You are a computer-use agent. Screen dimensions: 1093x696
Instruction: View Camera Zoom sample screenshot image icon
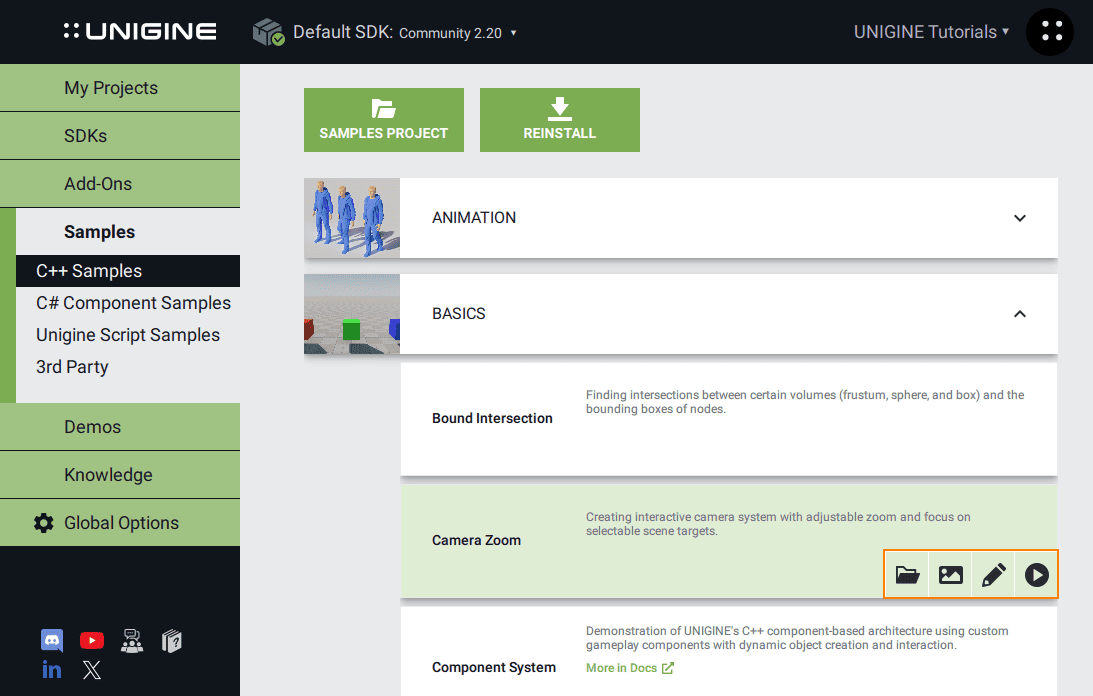(x=951, y=575)
